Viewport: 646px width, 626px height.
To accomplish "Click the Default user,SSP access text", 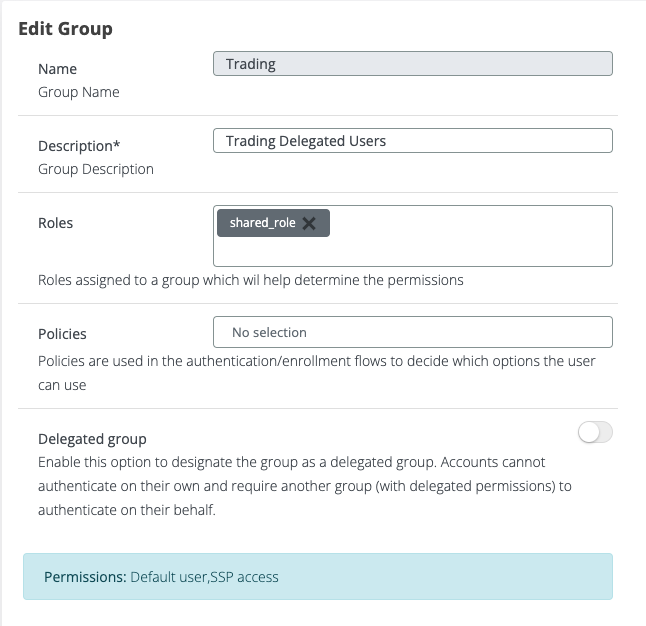I will pos(204,577).
